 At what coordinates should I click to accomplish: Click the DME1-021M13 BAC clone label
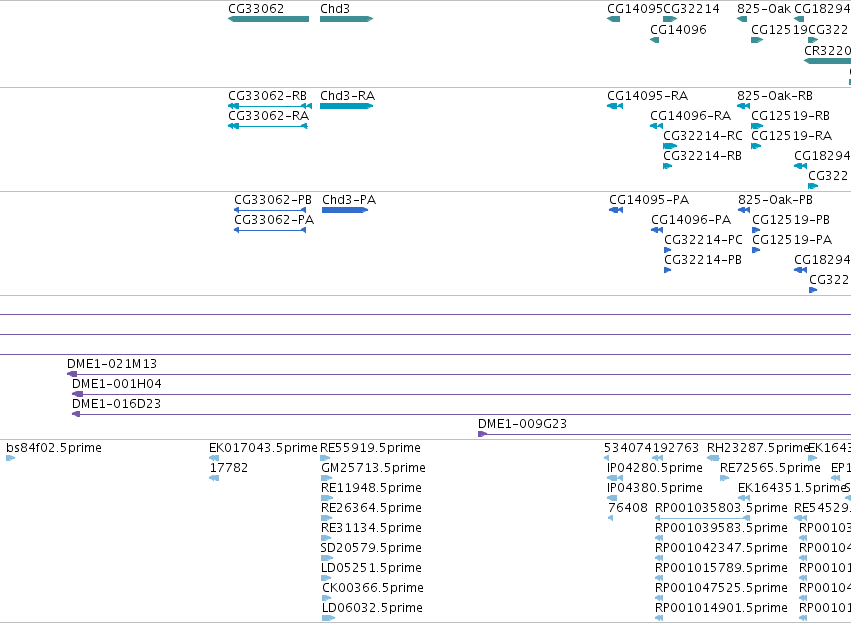(112, 364)
